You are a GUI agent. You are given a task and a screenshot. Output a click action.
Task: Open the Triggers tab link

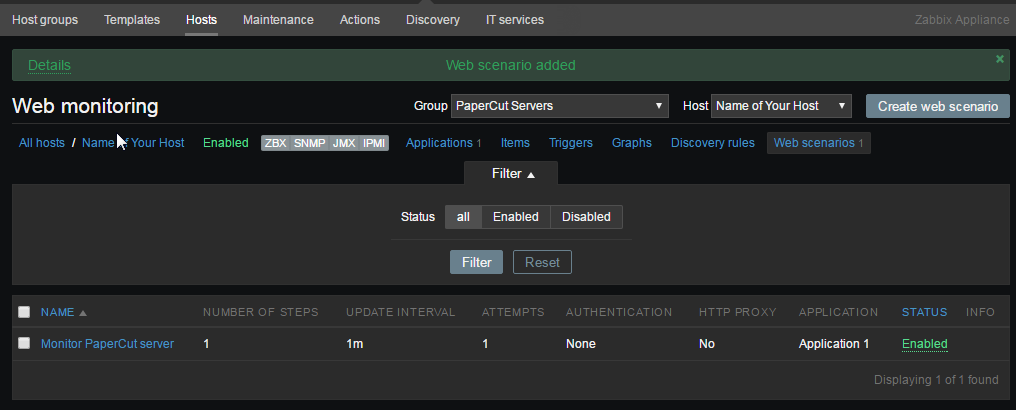point(571,143)
